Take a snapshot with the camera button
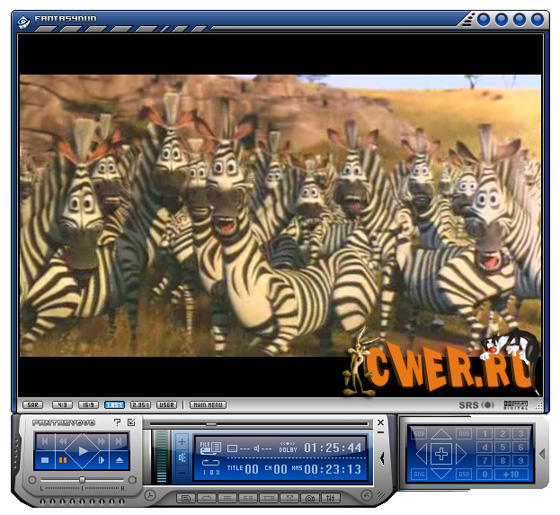 (x=310, y=498)
